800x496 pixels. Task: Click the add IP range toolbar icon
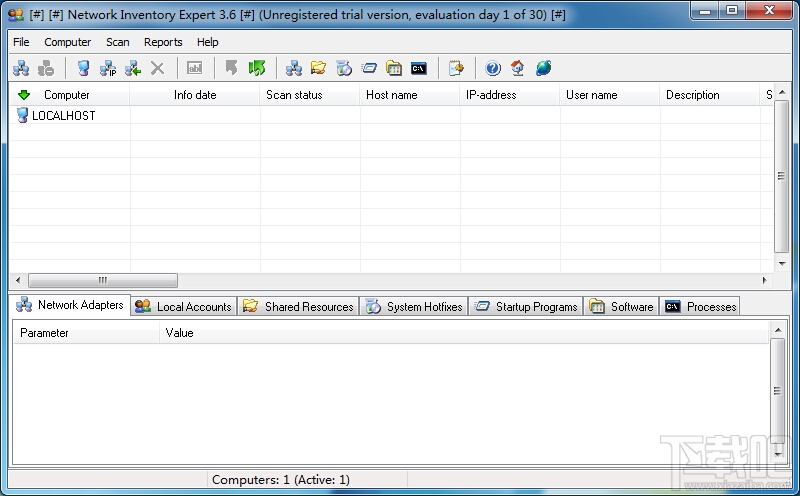click(108, 68)
